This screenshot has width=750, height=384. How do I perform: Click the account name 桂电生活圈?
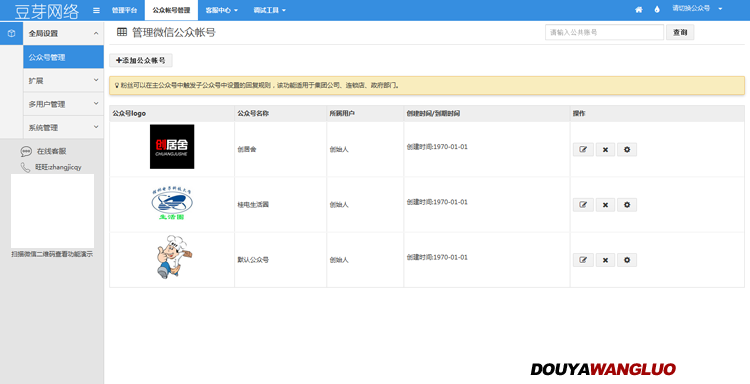click(x=253, y=204)
